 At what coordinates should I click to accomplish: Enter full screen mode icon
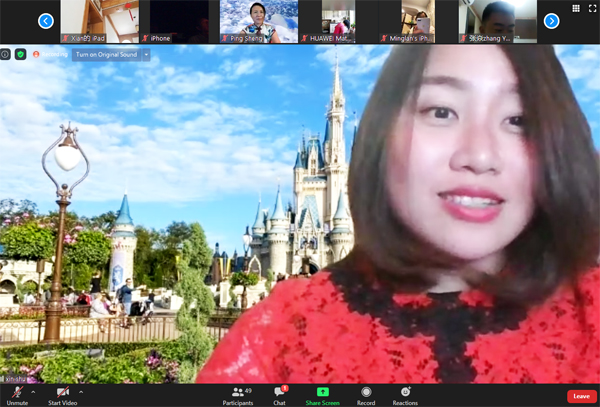592,9
